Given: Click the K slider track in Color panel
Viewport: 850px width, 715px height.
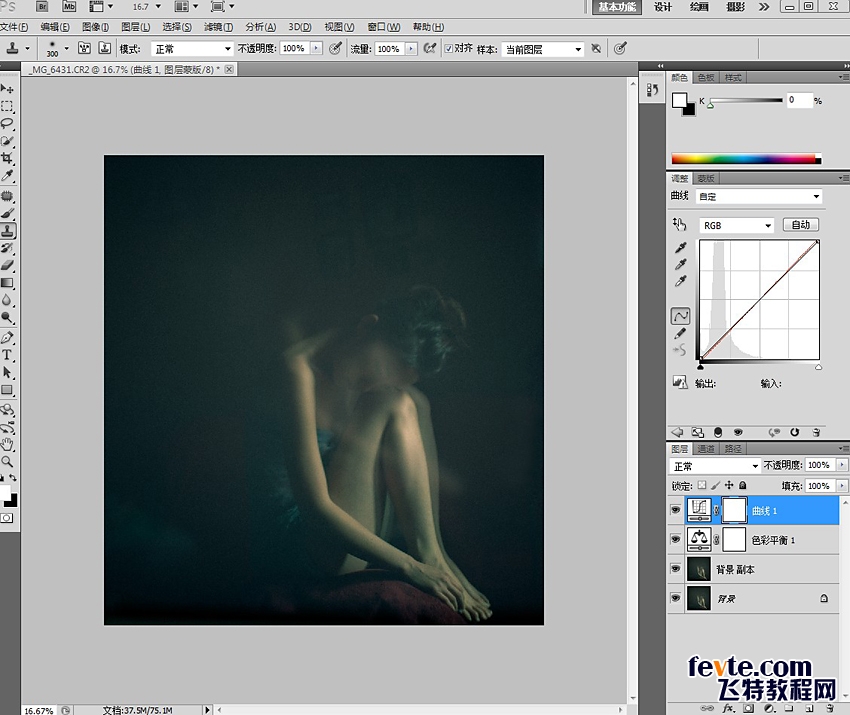Looking at the screenshot, I should pos(746,100).
